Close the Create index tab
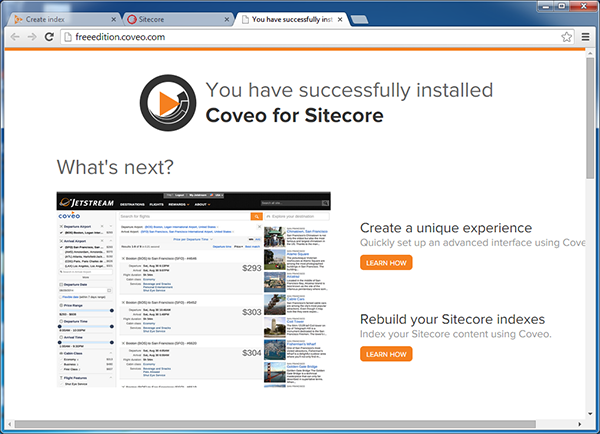The width and height of the screenshot is (600, 434). (x=114, y=19)
